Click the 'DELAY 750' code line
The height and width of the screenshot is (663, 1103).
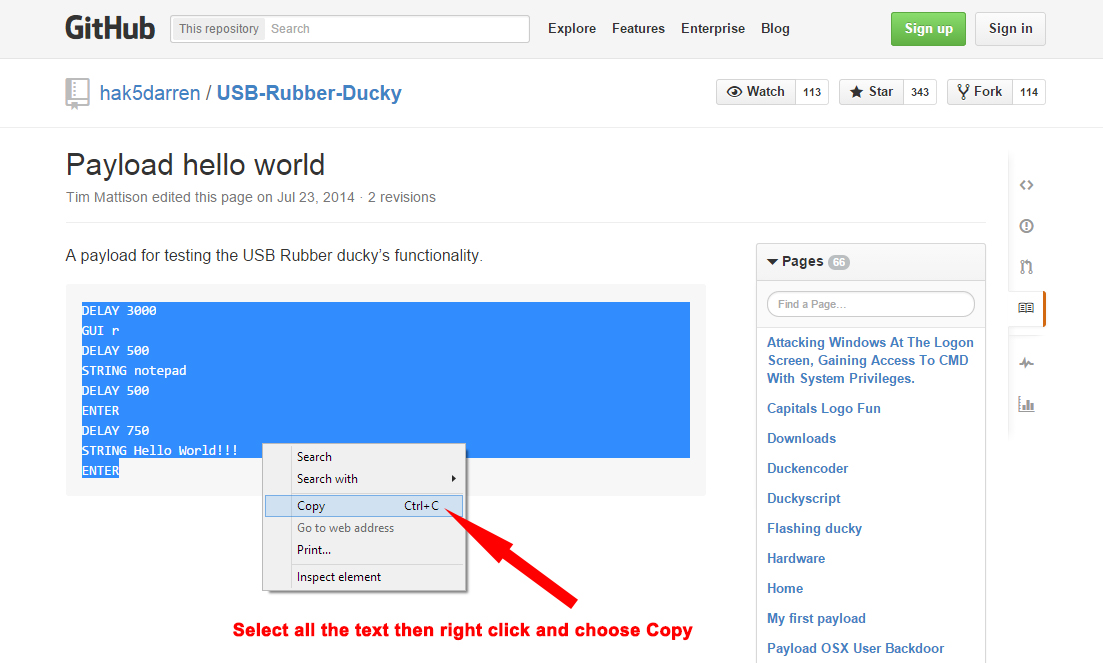click(x=115, y=430)
